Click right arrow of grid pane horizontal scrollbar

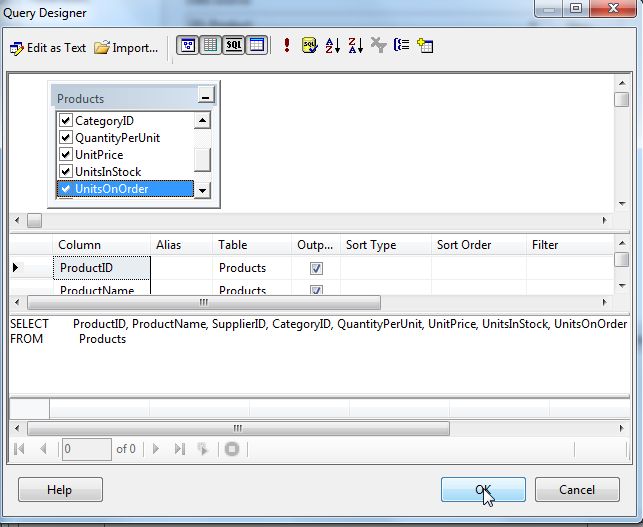tap(604, 303)
